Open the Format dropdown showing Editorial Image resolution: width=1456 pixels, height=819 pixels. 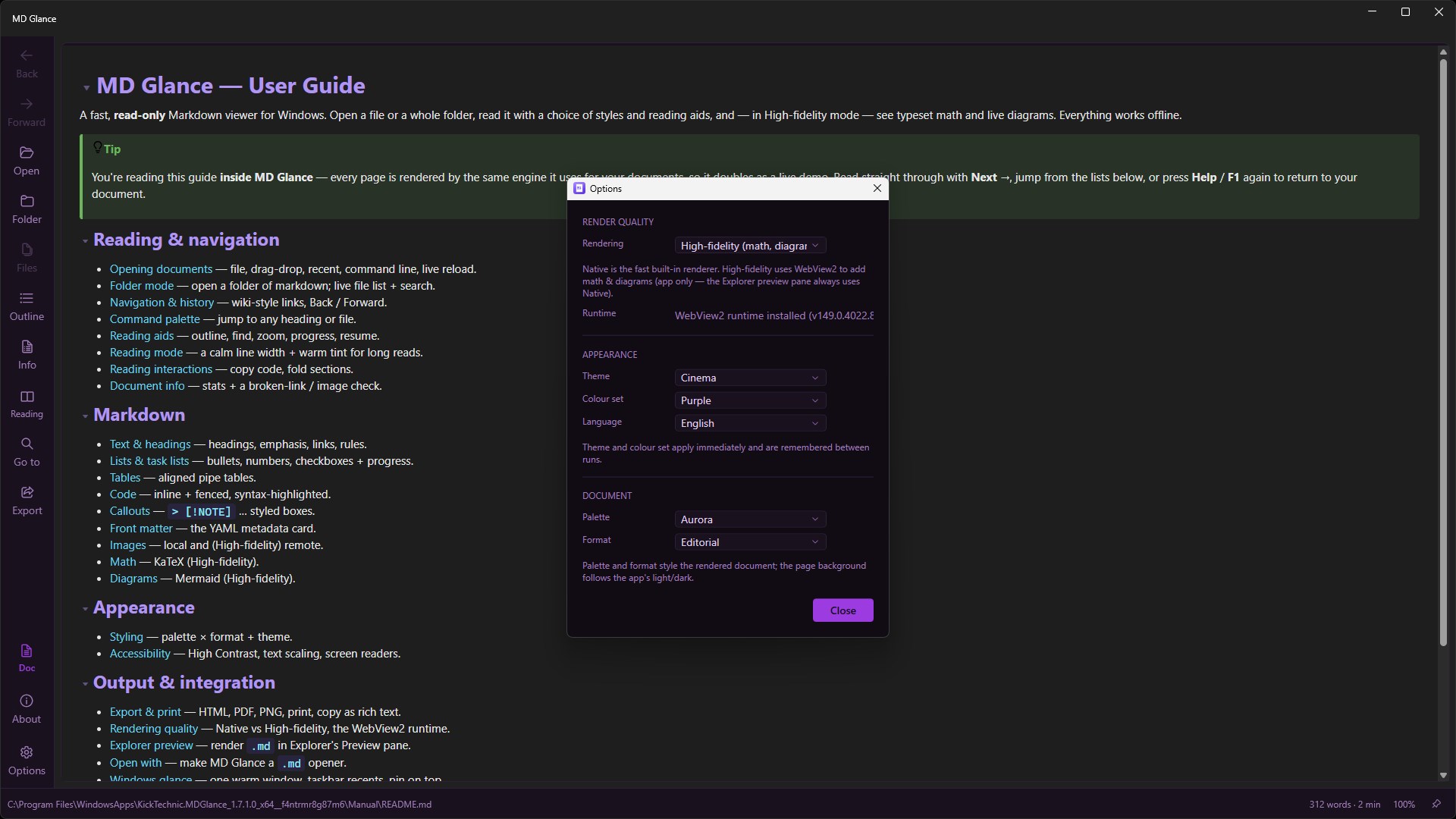coord(750,542)
